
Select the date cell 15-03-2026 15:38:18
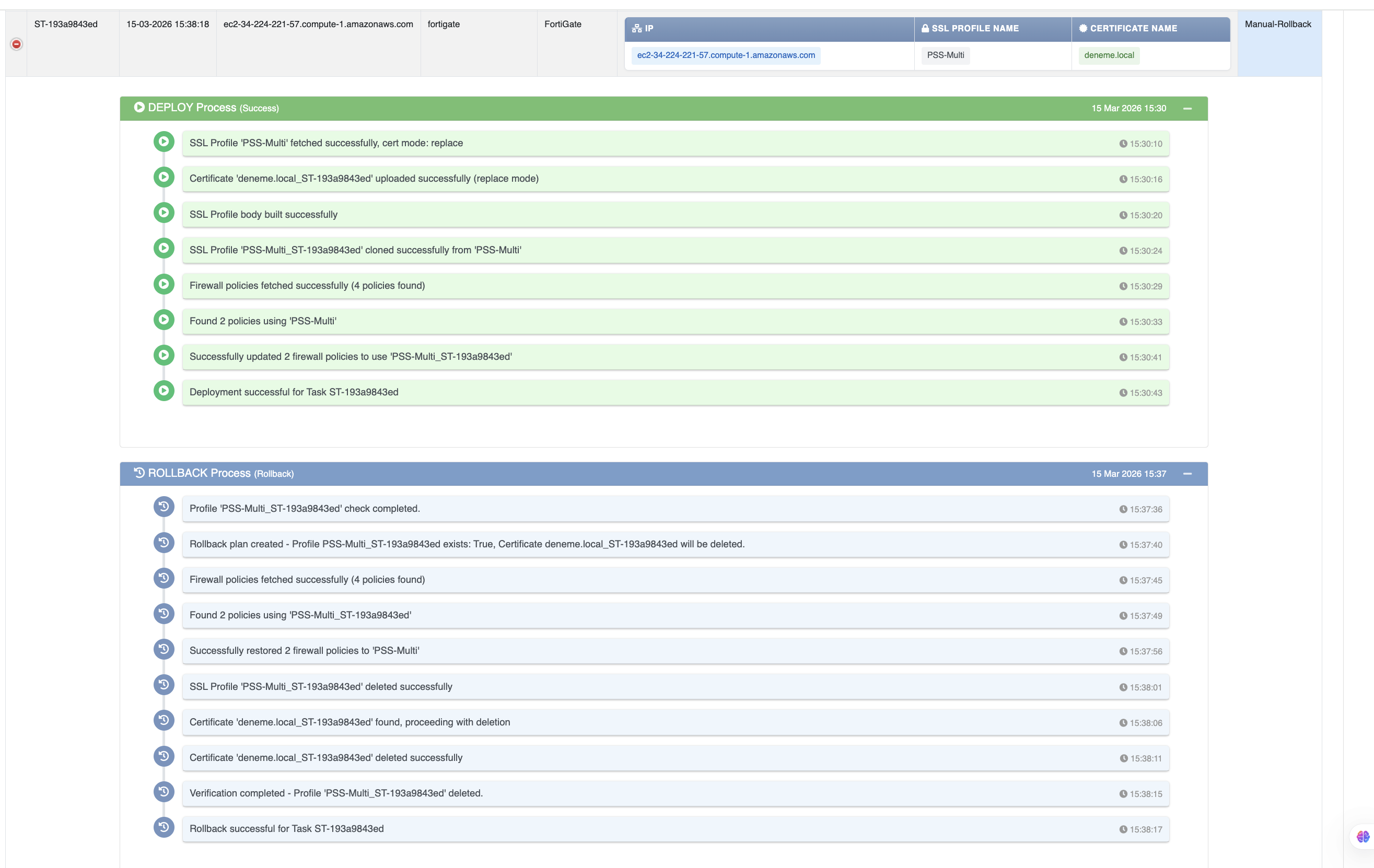[x=168, y=43]
